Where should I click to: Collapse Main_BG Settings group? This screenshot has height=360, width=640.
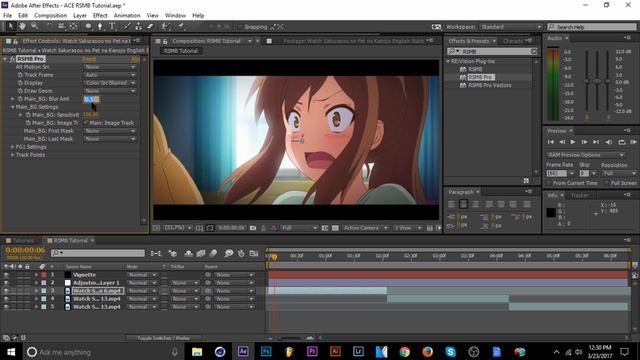pyautogui.click(x=12, y=107)
